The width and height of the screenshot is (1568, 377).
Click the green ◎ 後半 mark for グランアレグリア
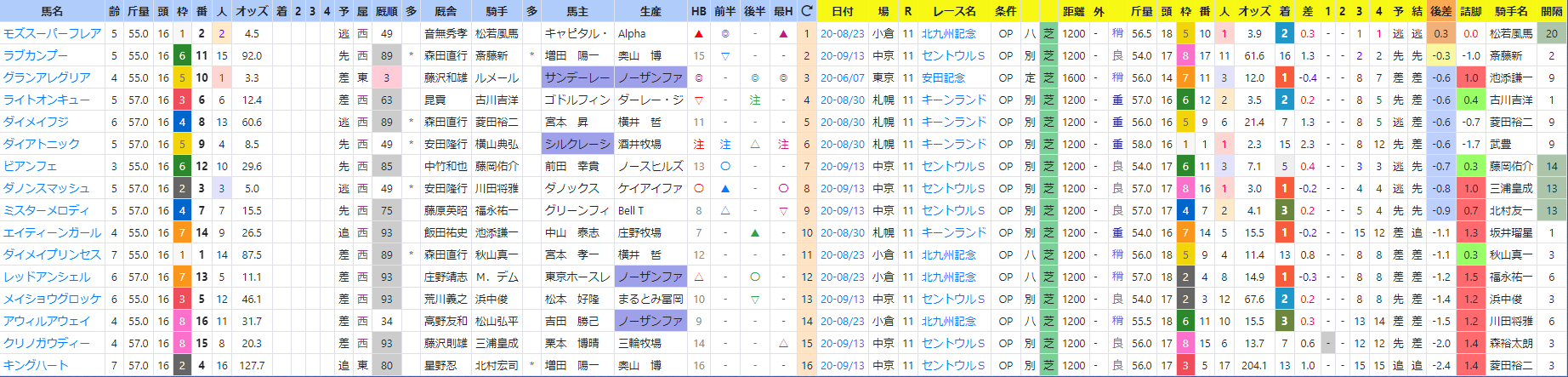point(755,78)
